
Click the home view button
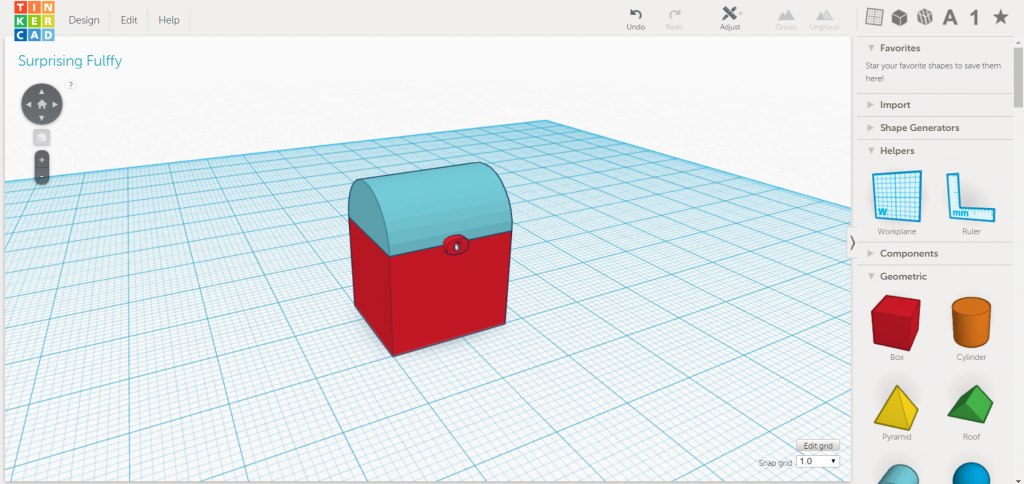[42, 103]
